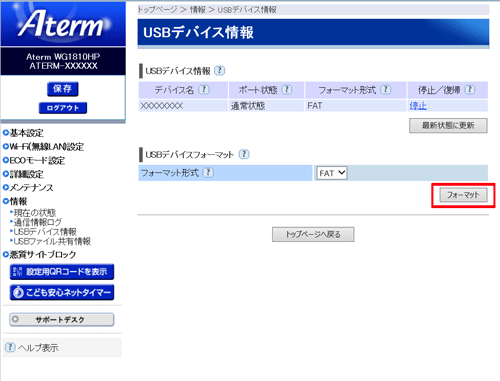This screenshot has height=381, width=500.
Task: Click help icon in the フォーマット形式 column header
Action: [x=386, y=90]
